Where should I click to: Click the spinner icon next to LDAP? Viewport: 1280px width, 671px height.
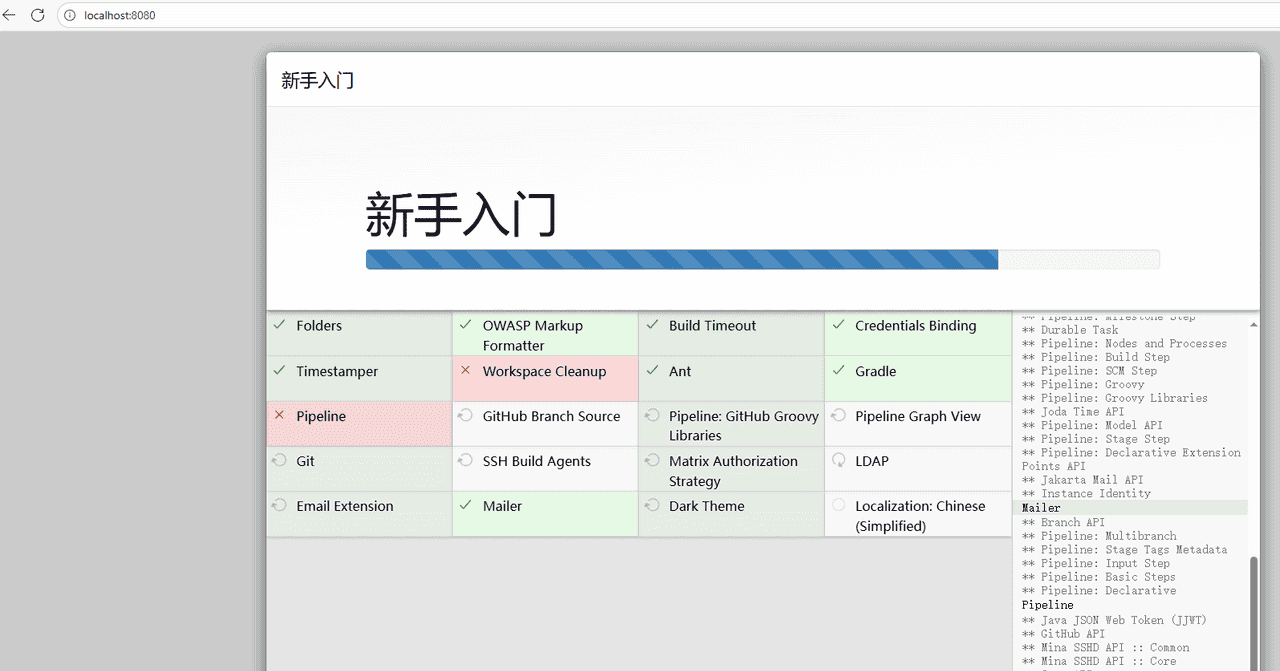pos(839,461)
